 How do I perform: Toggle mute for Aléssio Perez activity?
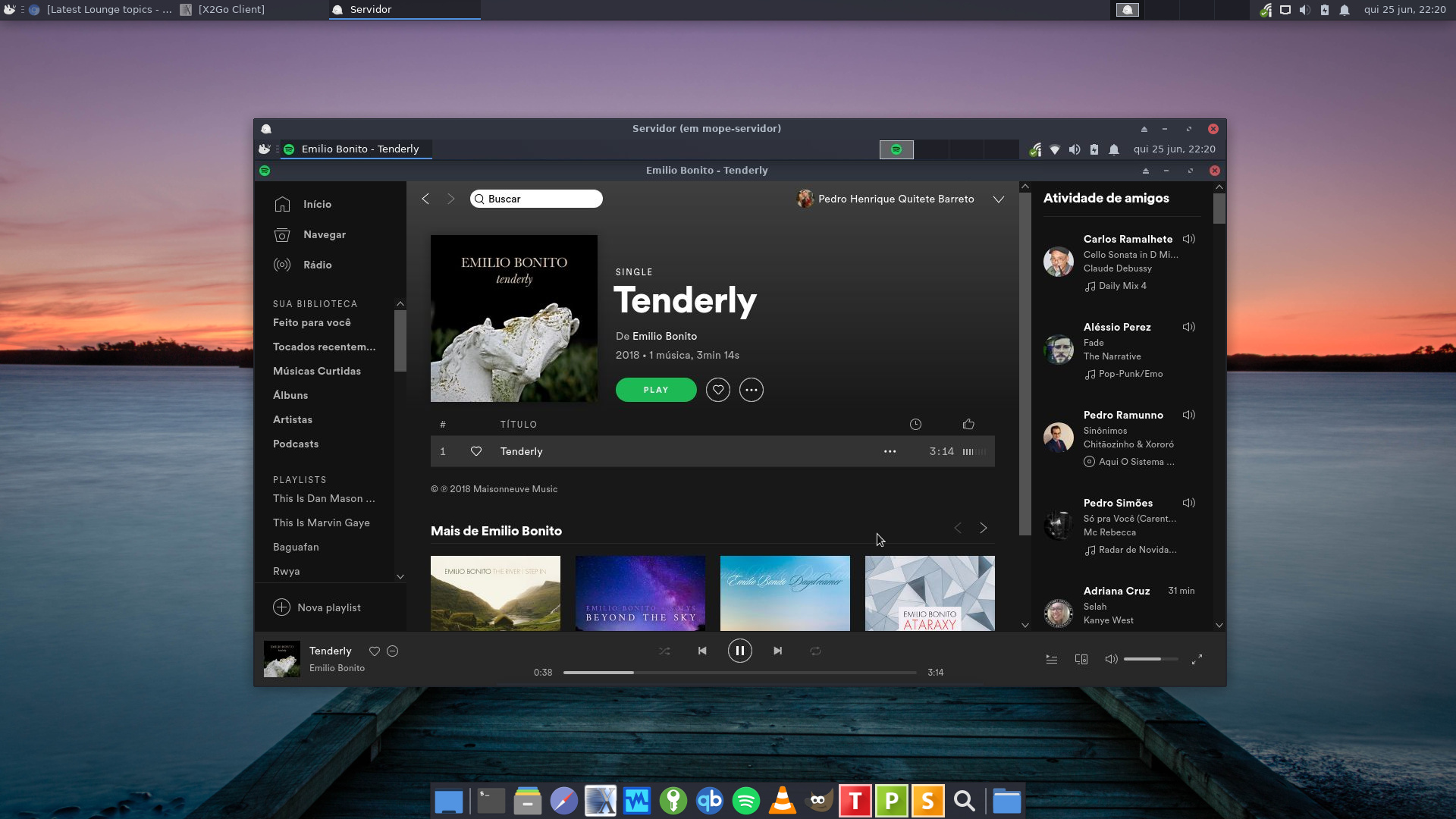coord(1190,327)
